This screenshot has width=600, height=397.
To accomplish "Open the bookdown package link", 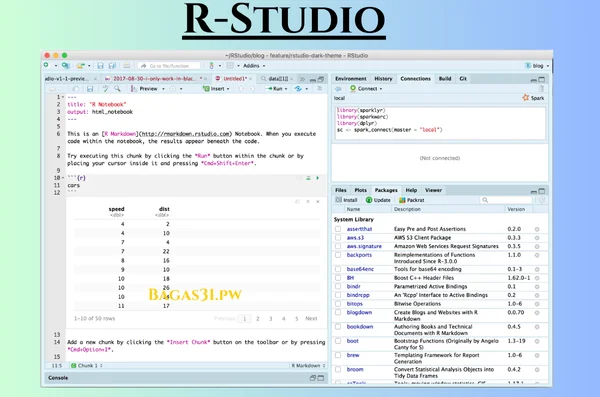I will [360, 327].
